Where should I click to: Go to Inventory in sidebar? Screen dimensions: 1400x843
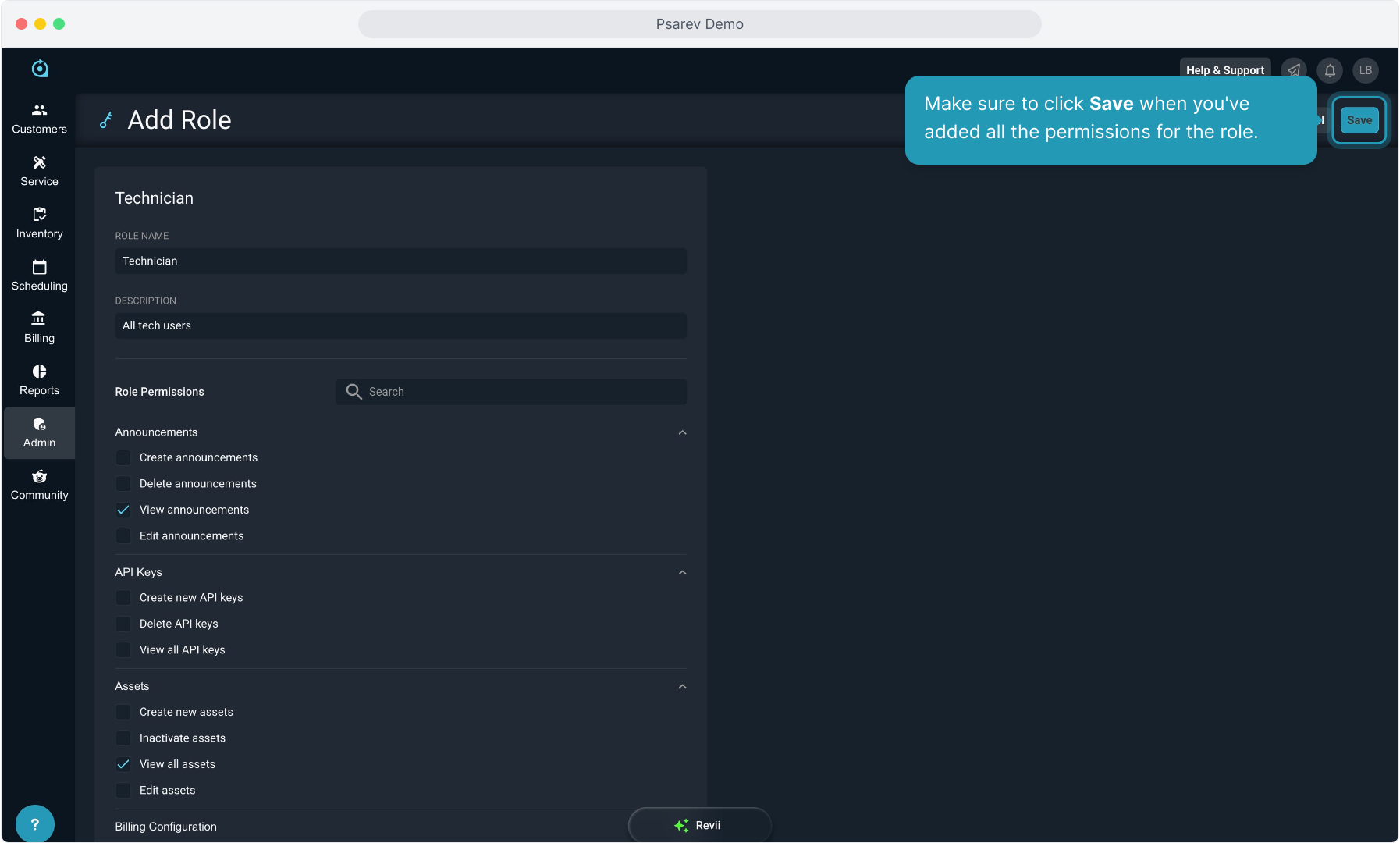click(x=39, y=223)
